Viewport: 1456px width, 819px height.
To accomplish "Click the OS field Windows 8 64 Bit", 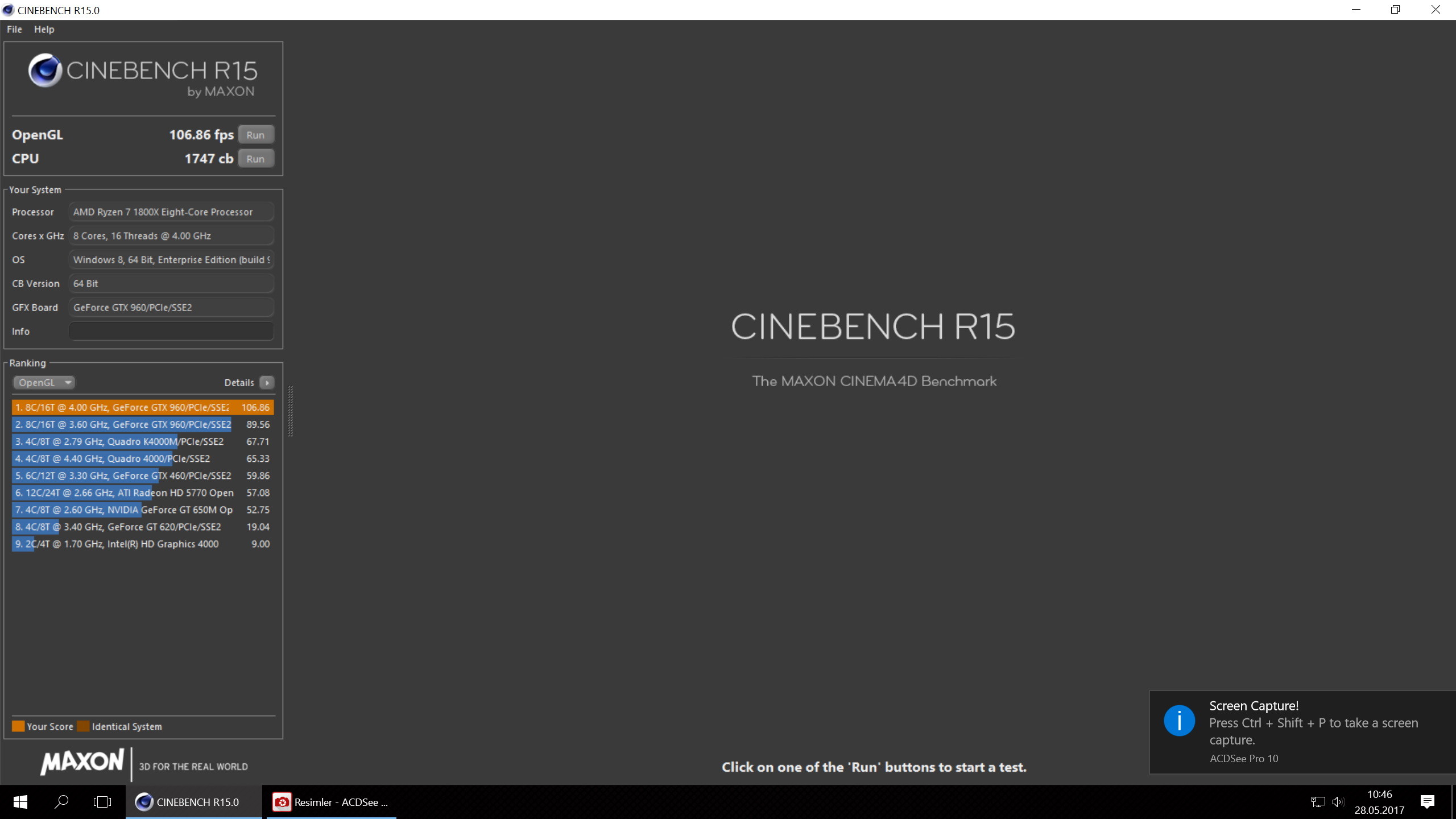I will point(171,259).
